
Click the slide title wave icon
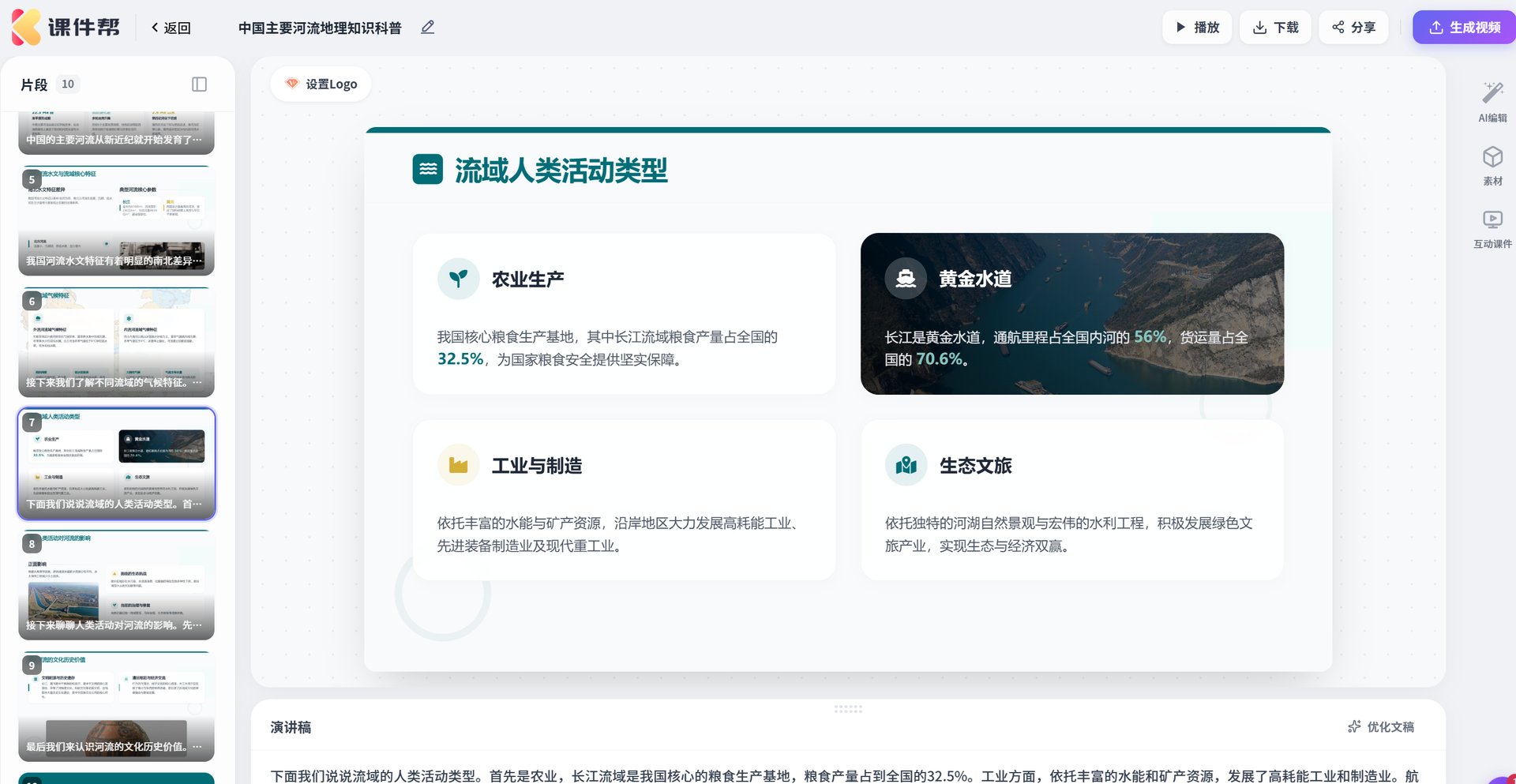tap(427, 169)
